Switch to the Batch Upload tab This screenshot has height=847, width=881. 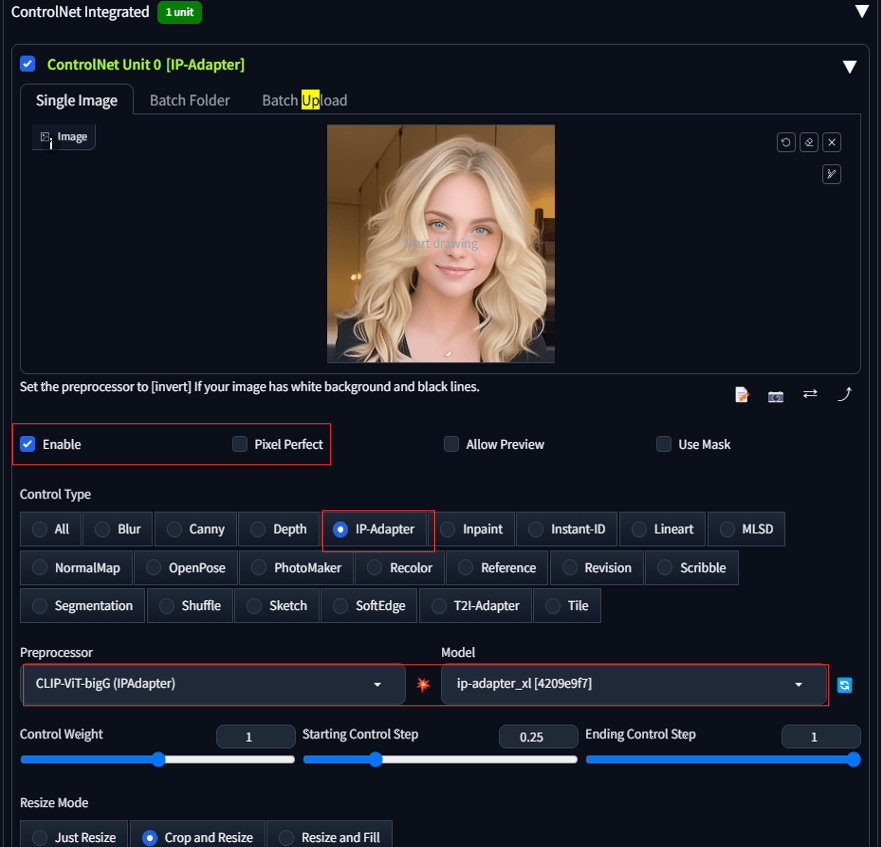304,100
